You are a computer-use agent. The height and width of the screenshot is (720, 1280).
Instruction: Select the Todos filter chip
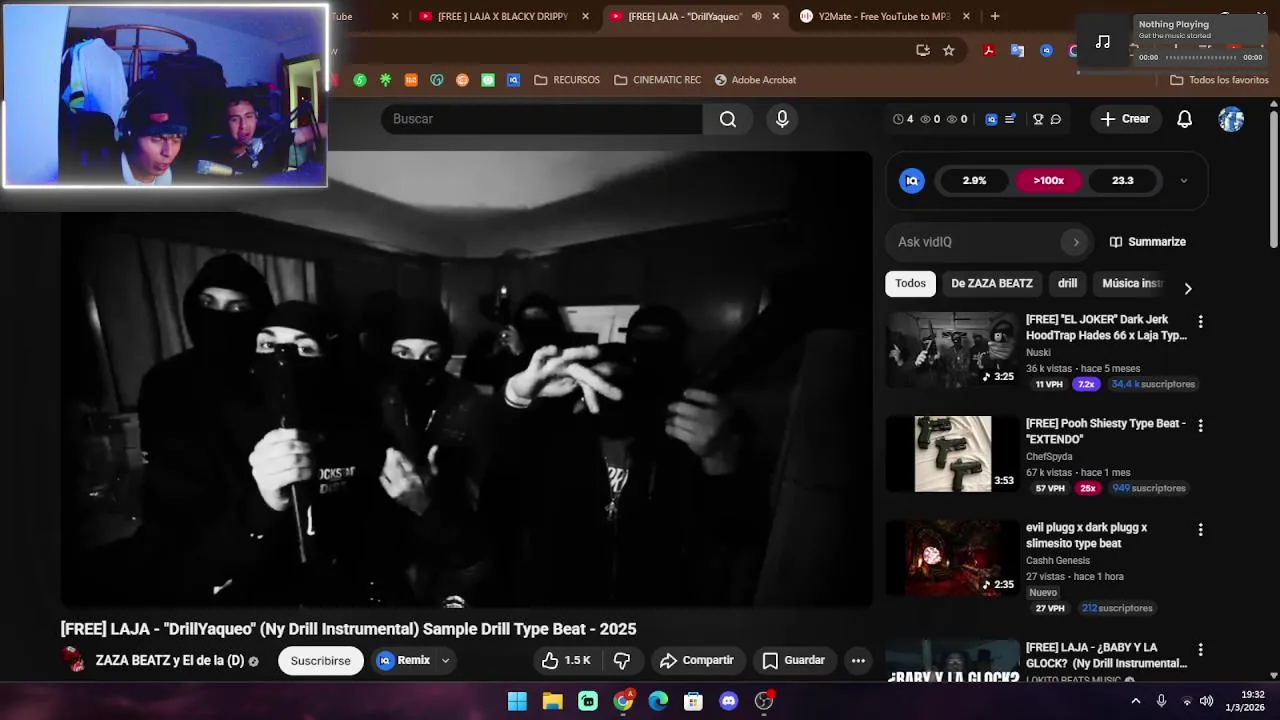pos(910,283)
